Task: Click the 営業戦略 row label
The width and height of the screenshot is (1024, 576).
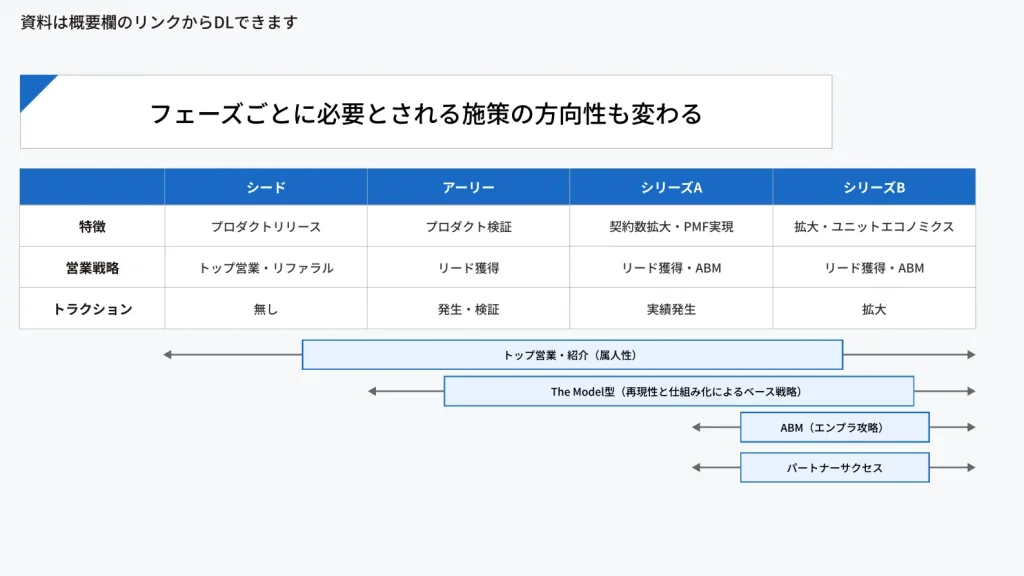Action: click(x=92, y=268)
